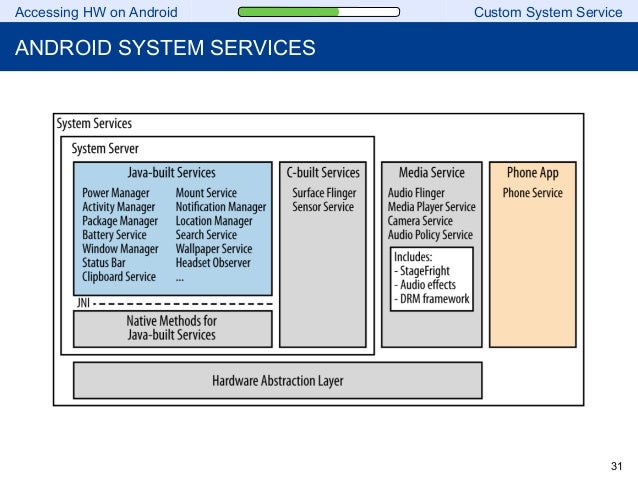Image resolution: width=638 pixels, height=479 pixels.
Task: Click the 'Includes:' label
Action: tap(413, 257)
